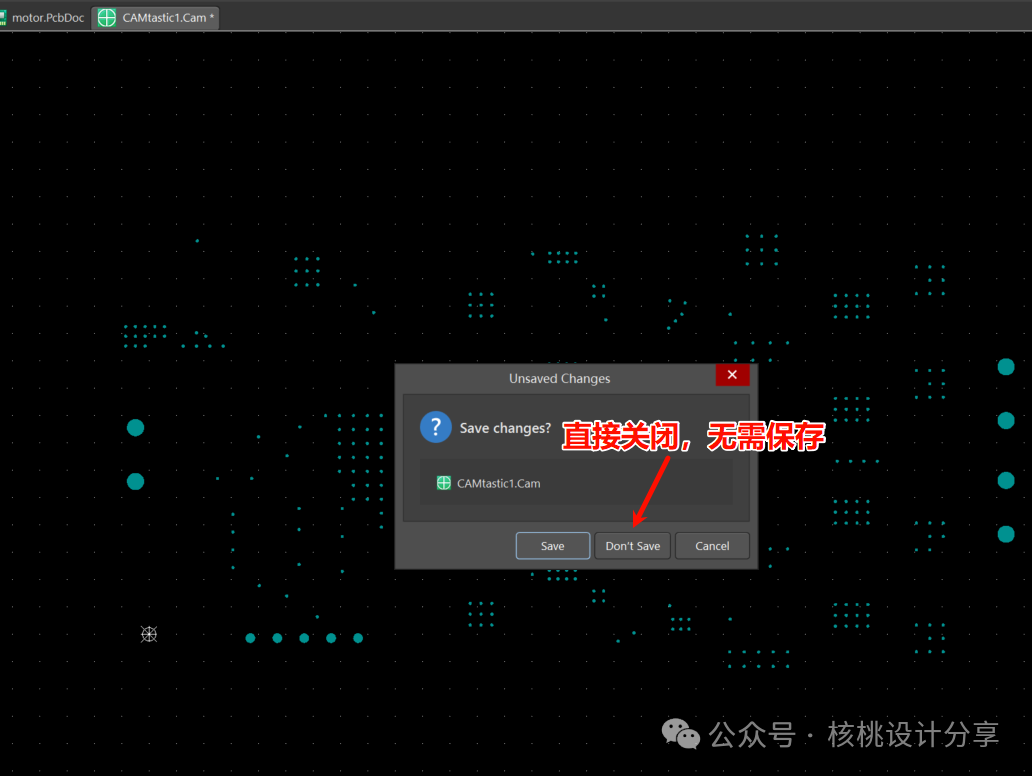Select the CAMtastic1.Cam entry in unsaved list
Viewport: 1032px width, 776px height.
point(498,483)
